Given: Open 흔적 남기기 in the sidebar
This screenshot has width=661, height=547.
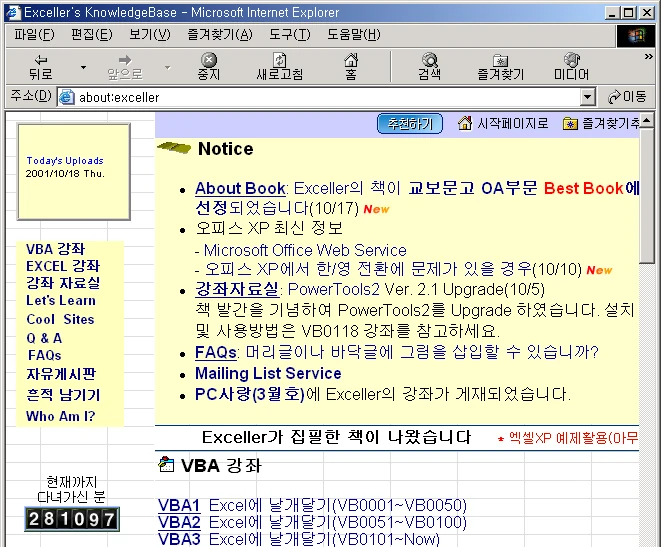Looking at the screenshot, I should (x=63, y=395).
